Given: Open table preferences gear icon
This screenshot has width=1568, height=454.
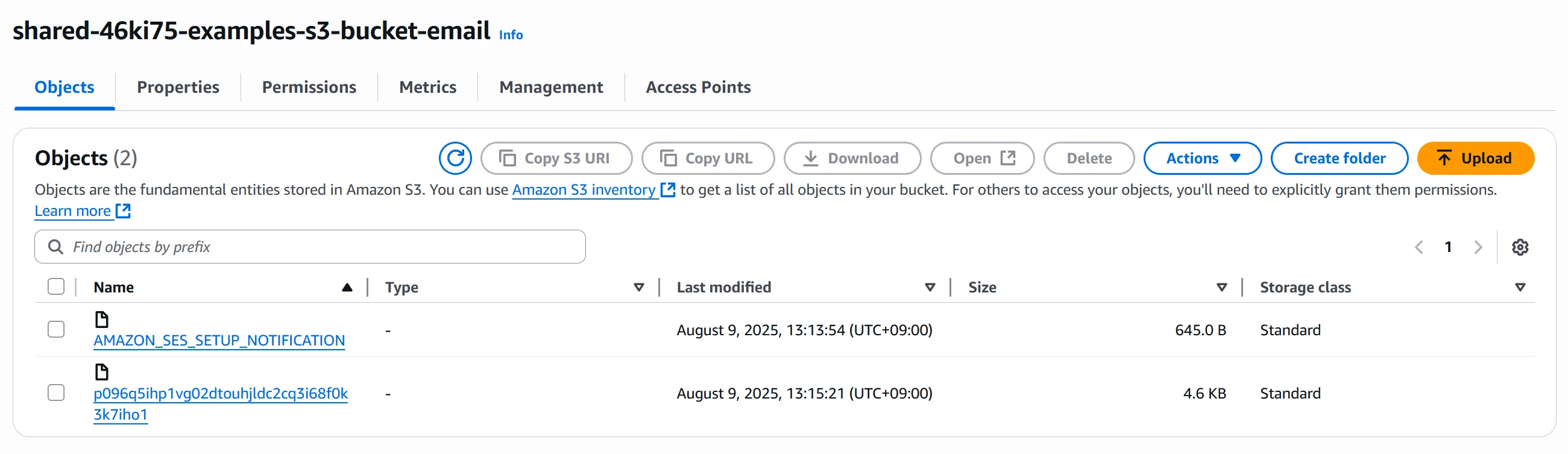Looking at the screenshot, I should click(1520, 247).
